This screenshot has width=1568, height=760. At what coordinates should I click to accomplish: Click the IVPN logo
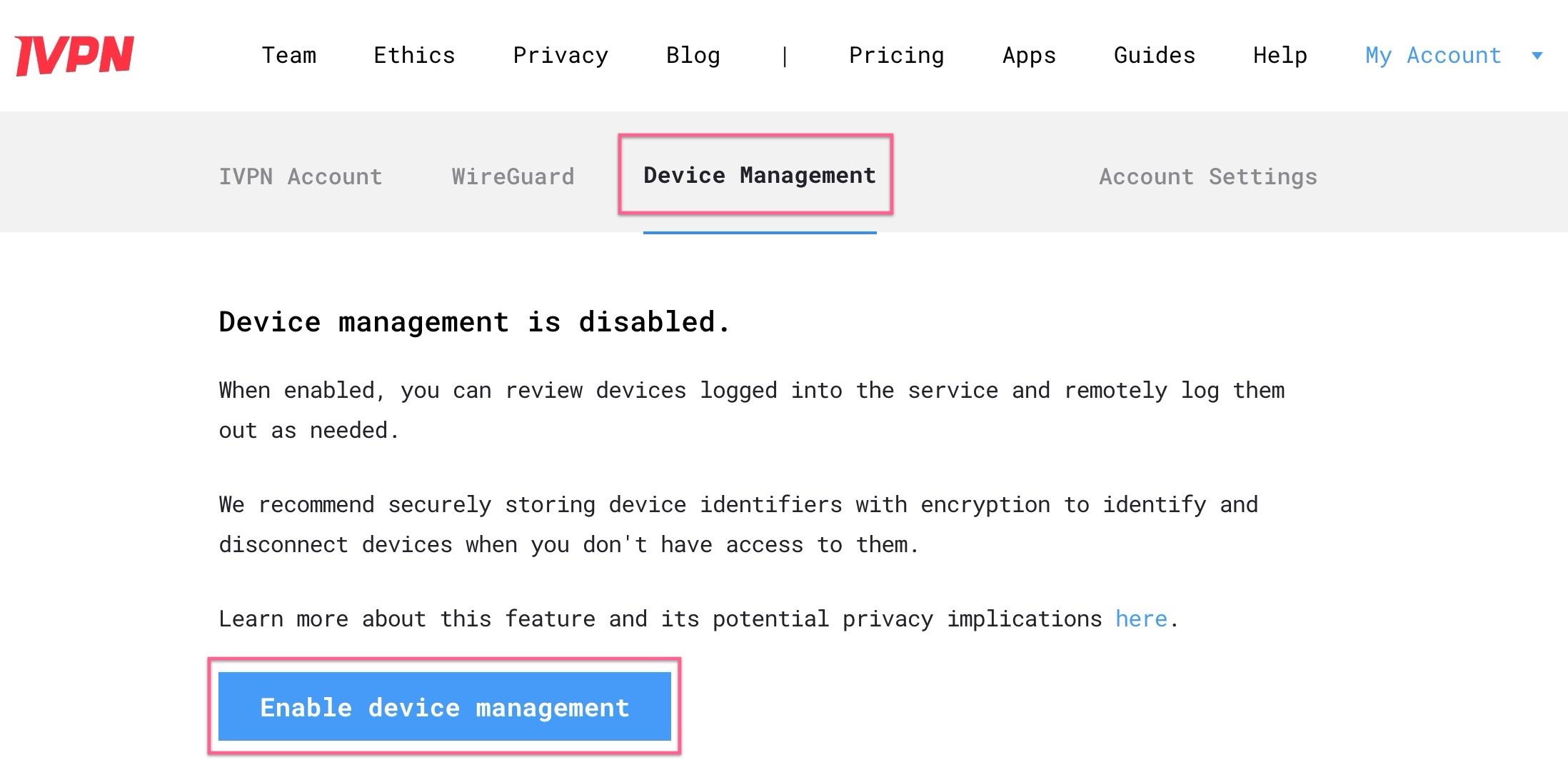(x=75, y=54)
